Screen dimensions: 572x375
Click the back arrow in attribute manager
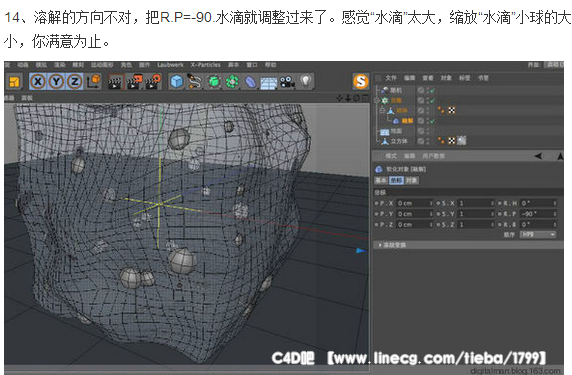538,156
